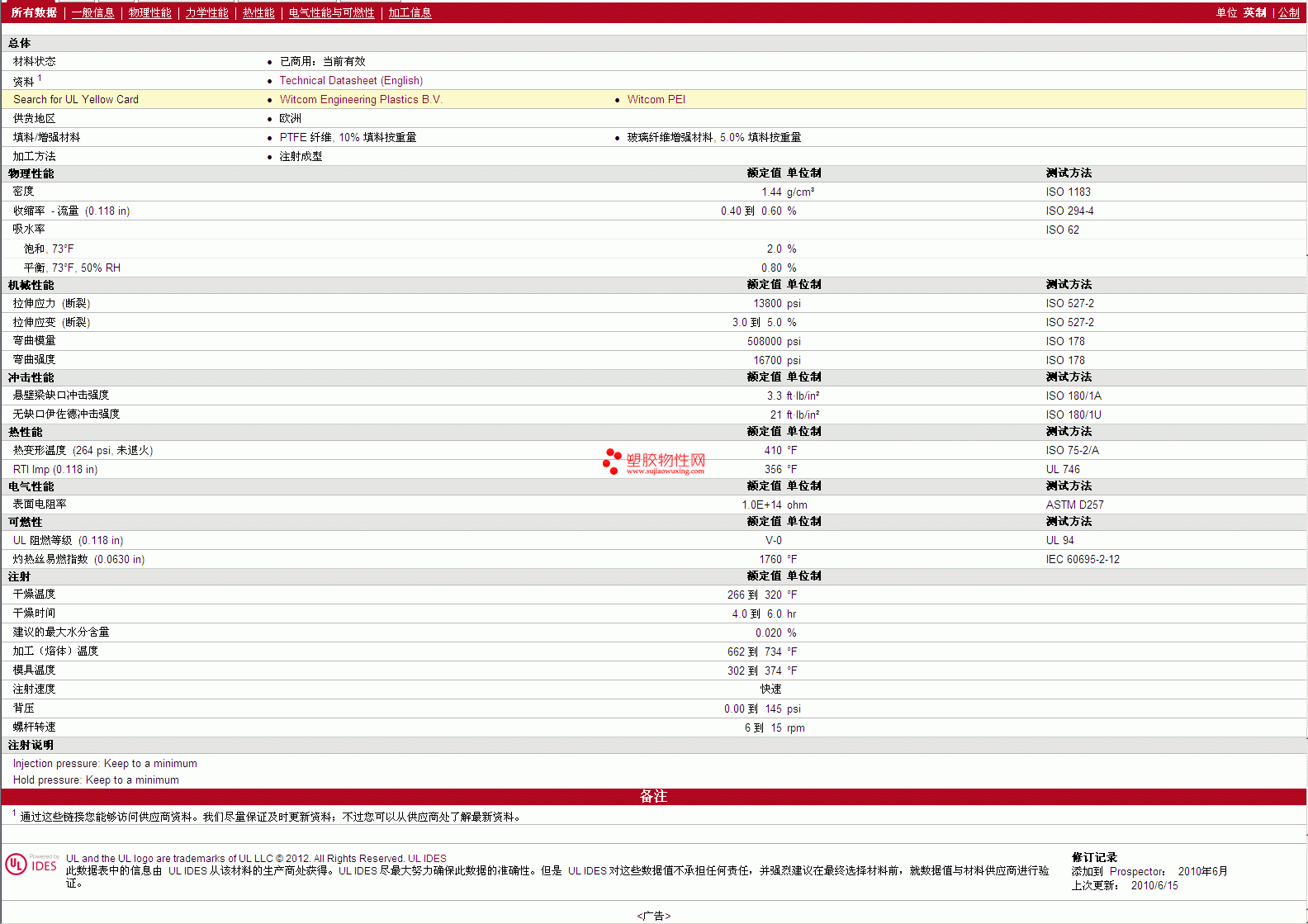Click Search for UL Yellow Card
This screenshot has width=1308, height=924.
click(76, 99)
